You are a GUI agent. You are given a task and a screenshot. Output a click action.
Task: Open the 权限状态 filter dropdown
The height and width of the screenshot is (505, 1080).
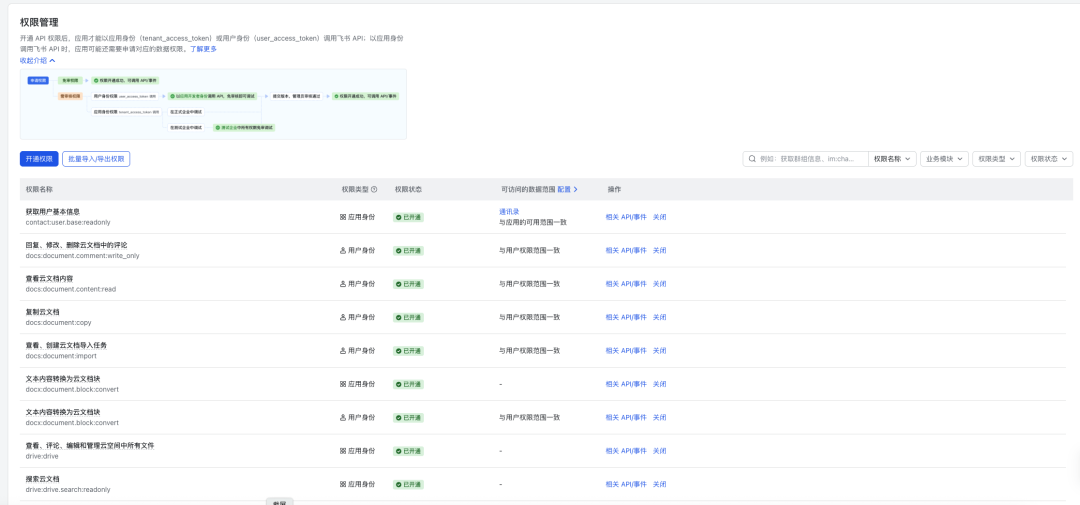1049,159
